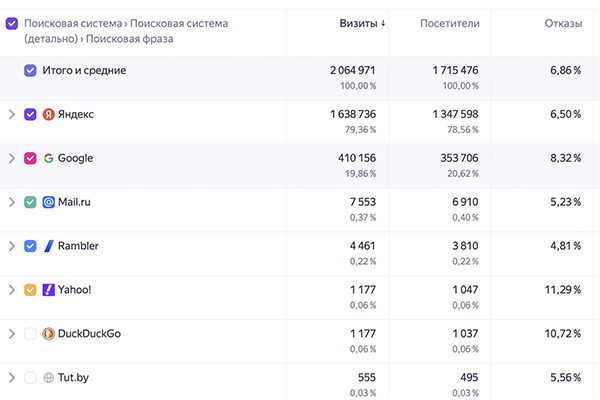Check the DuckDuckGo row checkbox

click(30, 334)
